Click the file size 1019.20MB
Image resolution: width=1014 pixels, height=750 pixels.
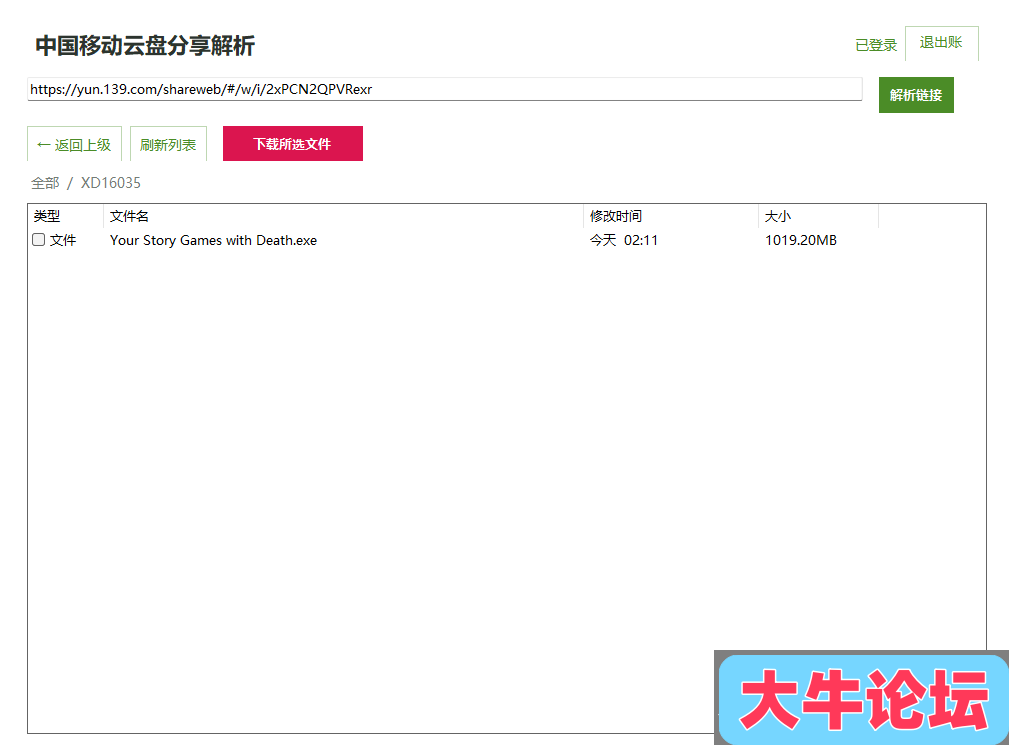click(x=801, y=241)
